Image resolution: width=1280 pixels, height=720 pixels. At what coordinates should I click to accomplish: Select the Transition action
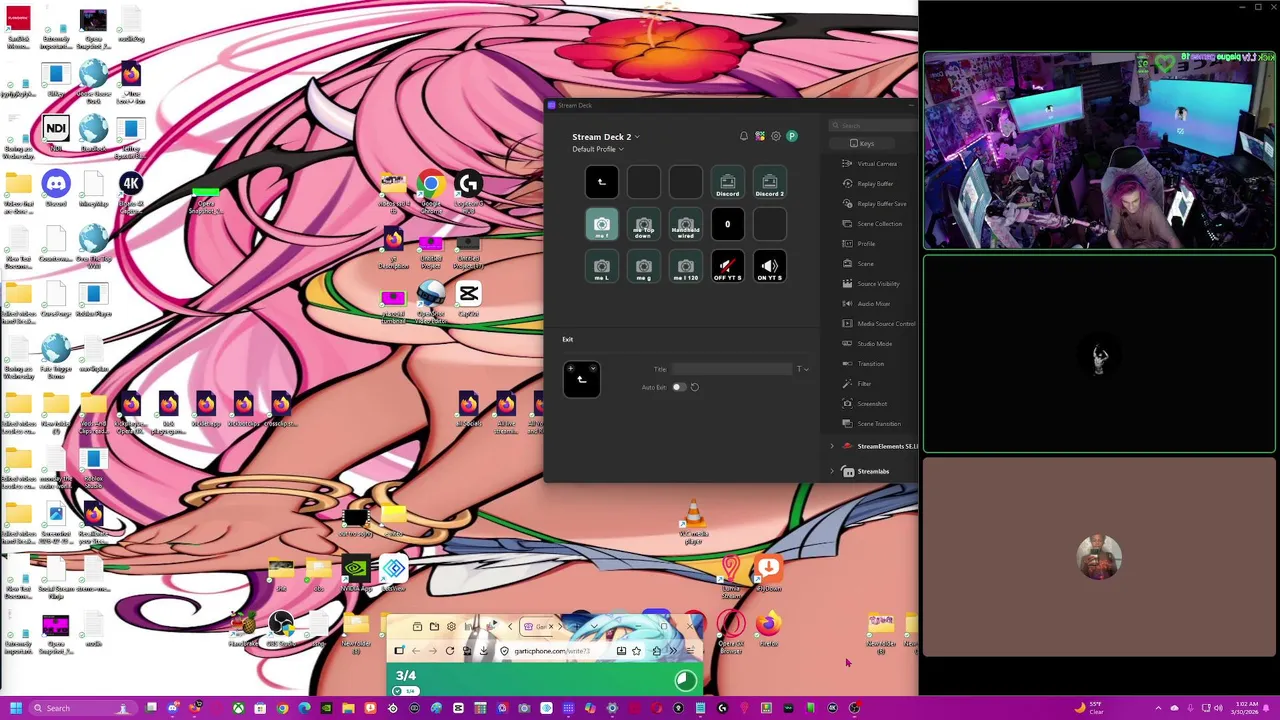[864, 364]
